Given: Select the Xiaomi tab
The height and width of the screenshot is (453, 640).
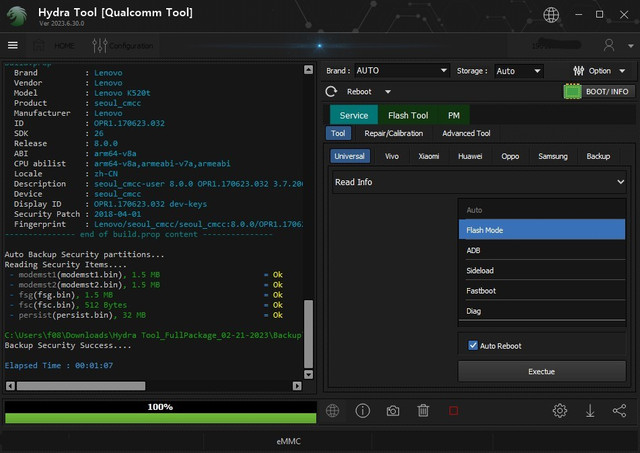Looking at the screenshot, I should point(428,156).
